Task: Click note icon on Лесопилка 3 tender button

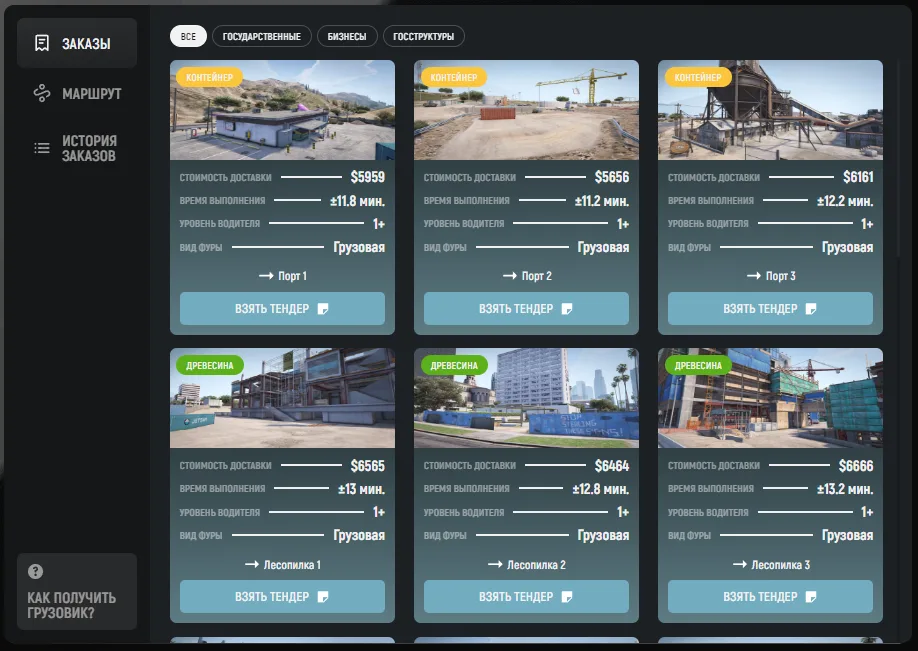Action: pyautogui.click(x=811, y=597)
